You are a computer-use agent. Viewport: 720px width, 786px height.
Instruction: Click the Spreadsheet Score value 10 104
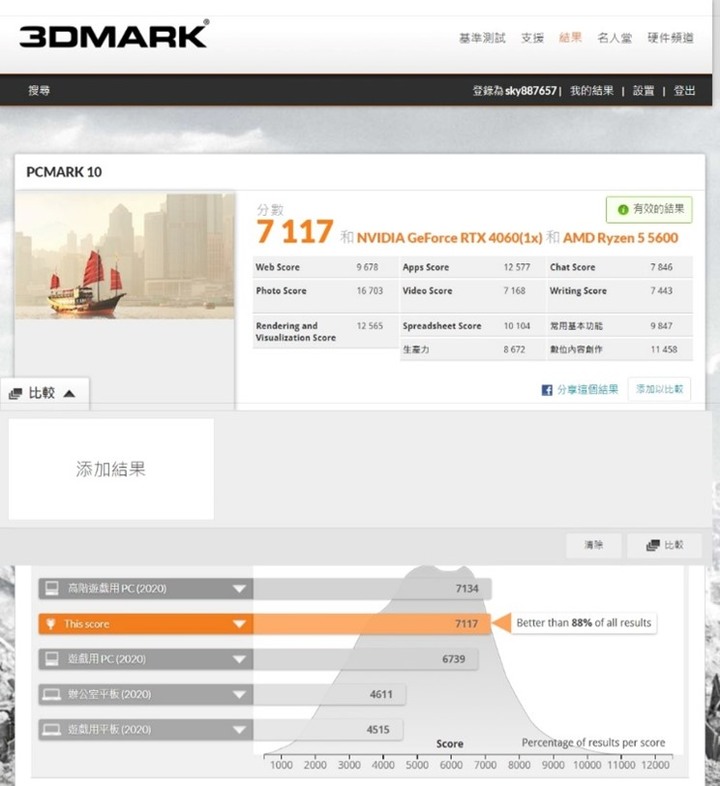click(x=516, y=326)
